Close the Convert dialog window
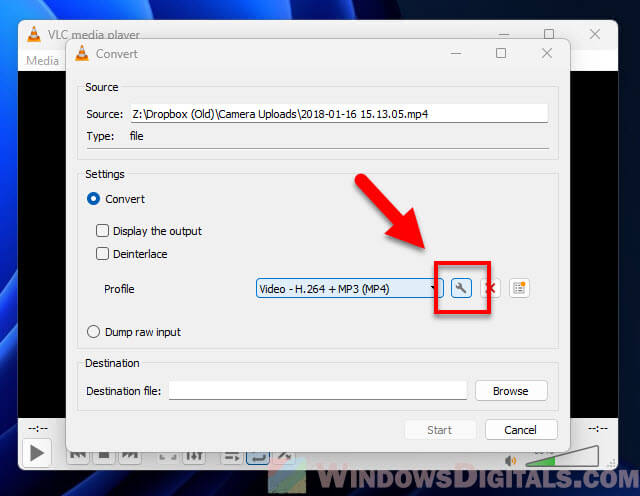 [x=547, y=53]
